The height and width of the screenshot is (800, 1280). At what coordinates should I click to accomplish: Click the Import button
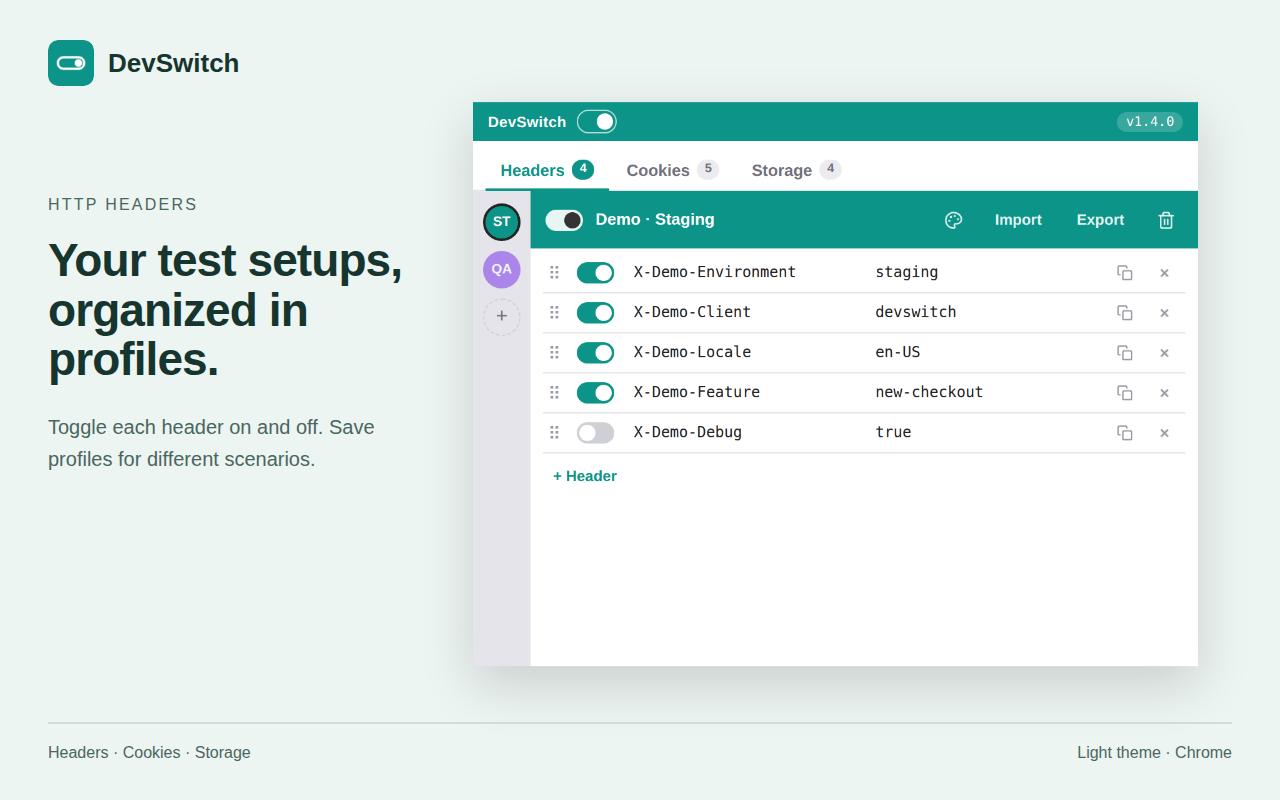pyautogui.click(x=1018, y=220)
